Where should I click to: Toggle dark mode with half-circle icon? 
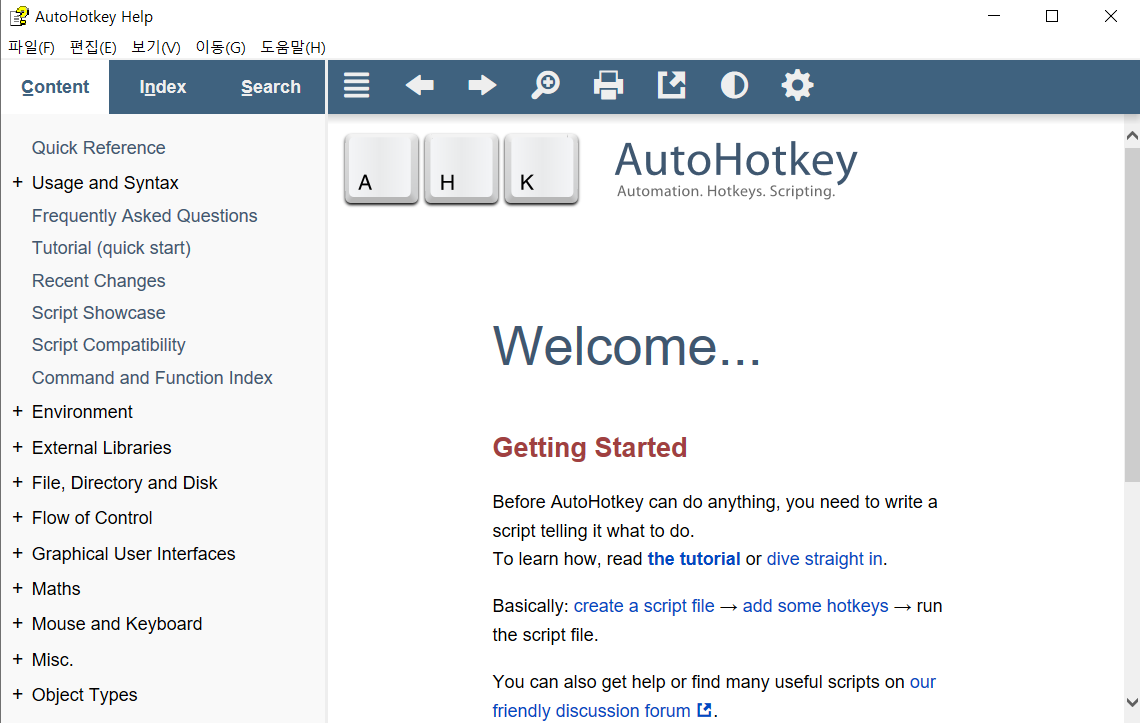[734, 86]
